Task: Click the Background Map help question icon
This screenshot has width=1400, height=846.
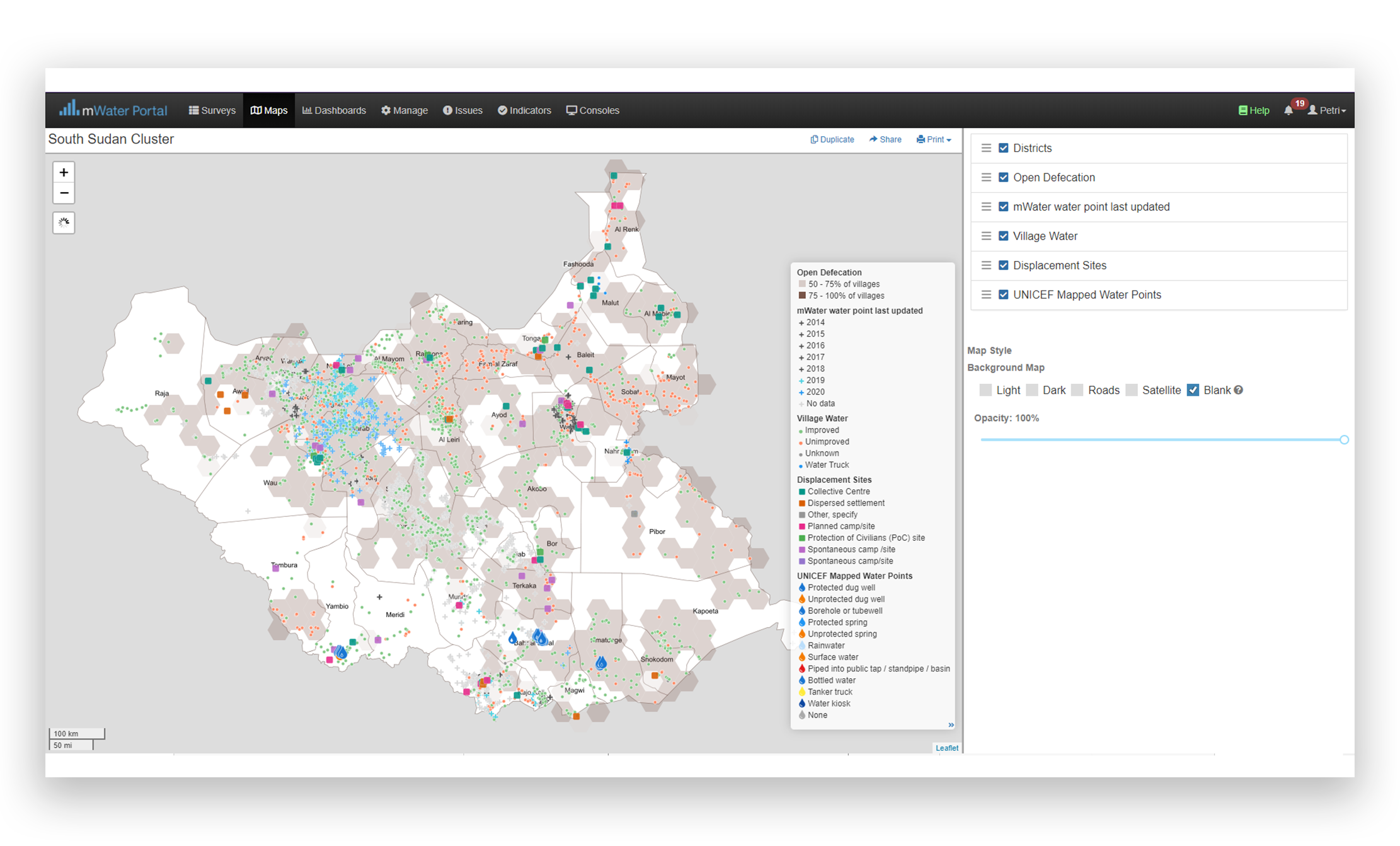Action: click(x=1239, y=390)
